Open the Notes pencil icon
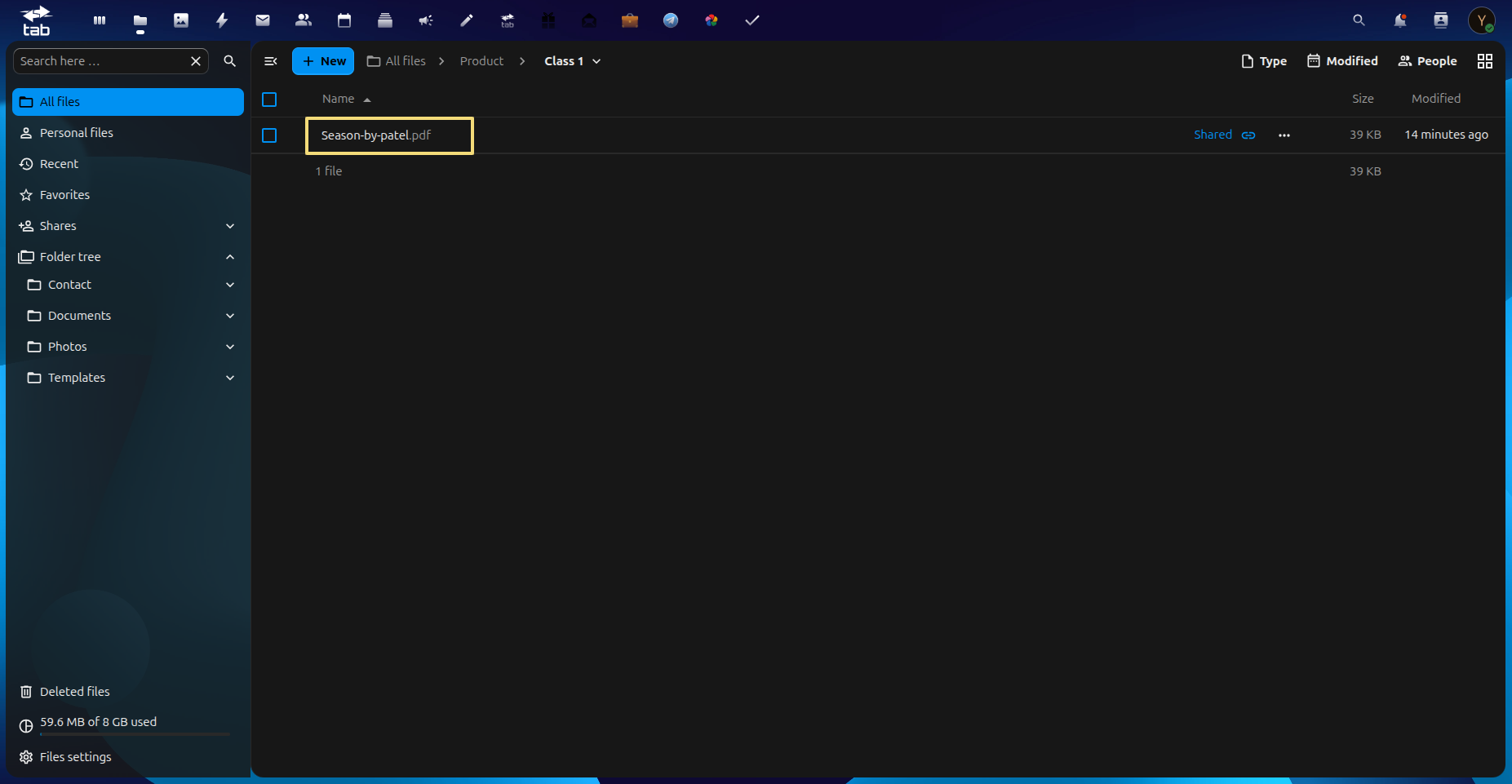The image size is (1512, 784). pos(467,20)
